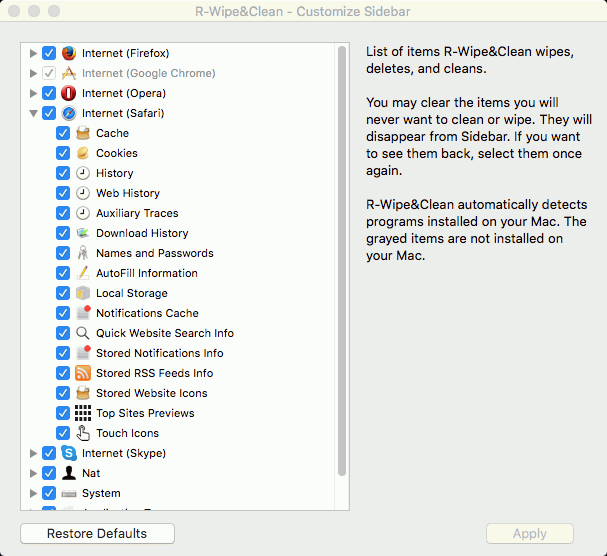Disable Names and Passwords checkbox
The width and height of the screenshot is (607, 556).
click(x=63, y=253)
